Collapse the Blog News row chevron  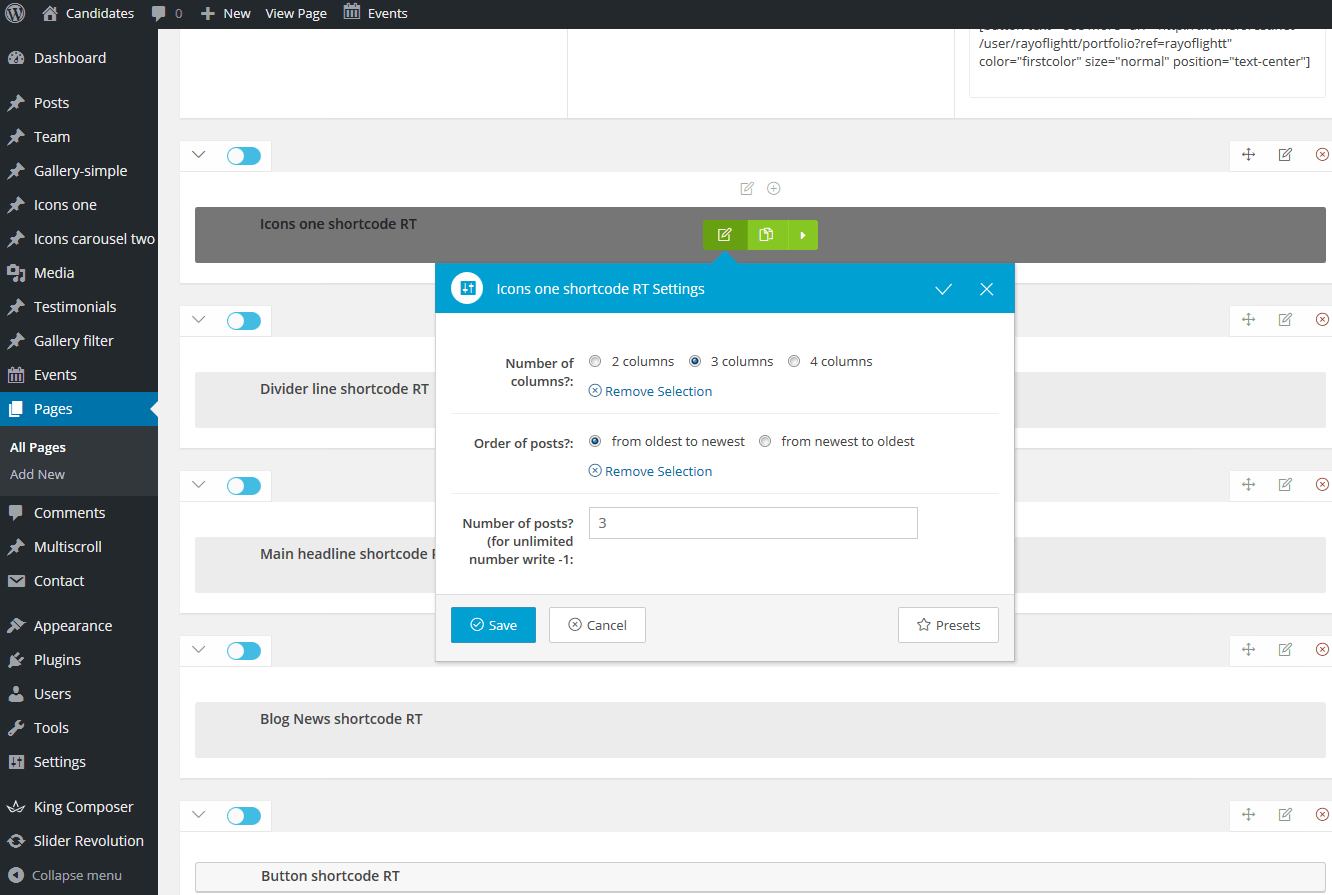coord(198,650)
